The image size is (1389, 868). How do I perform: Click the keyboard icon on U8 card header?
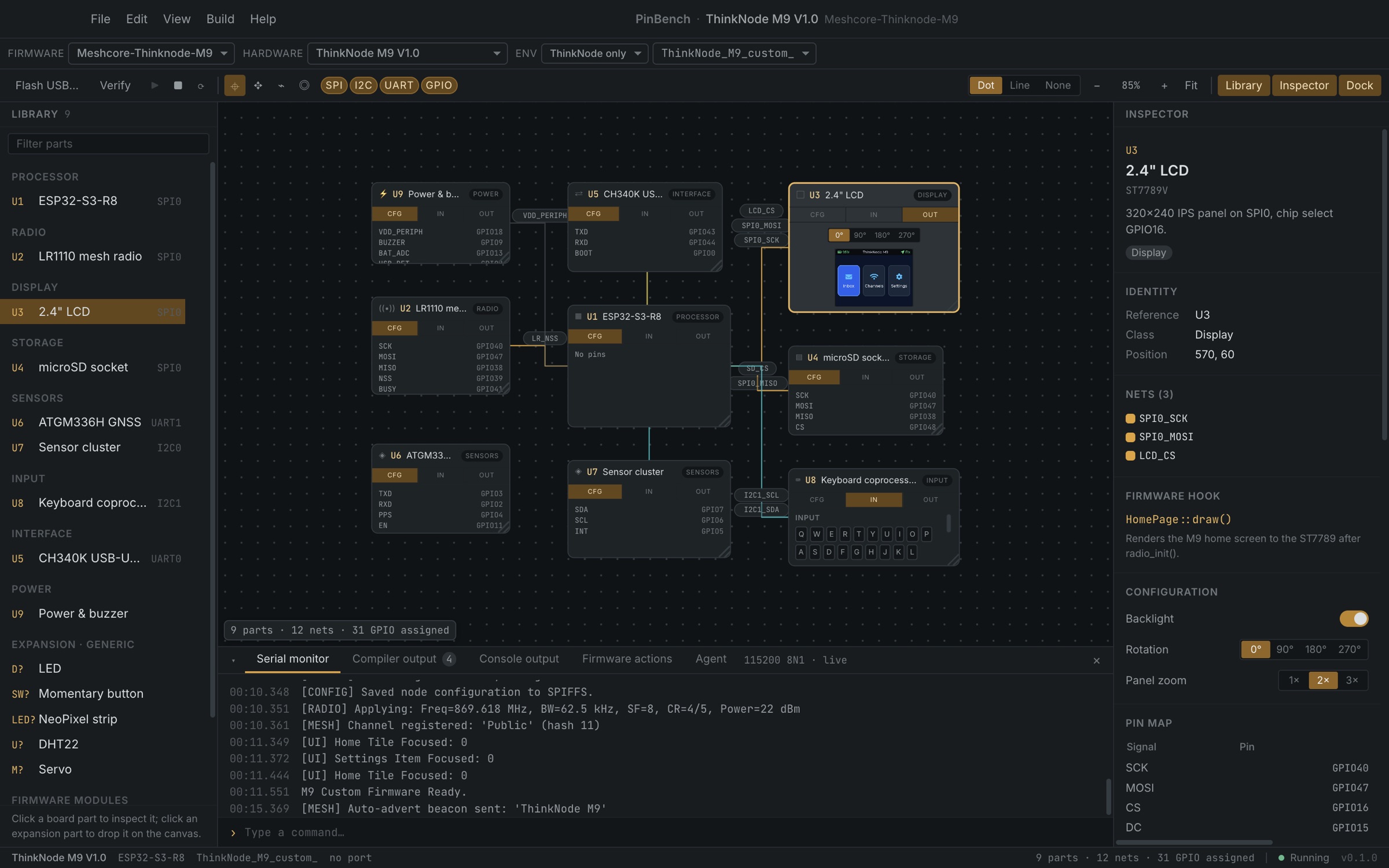798,480
